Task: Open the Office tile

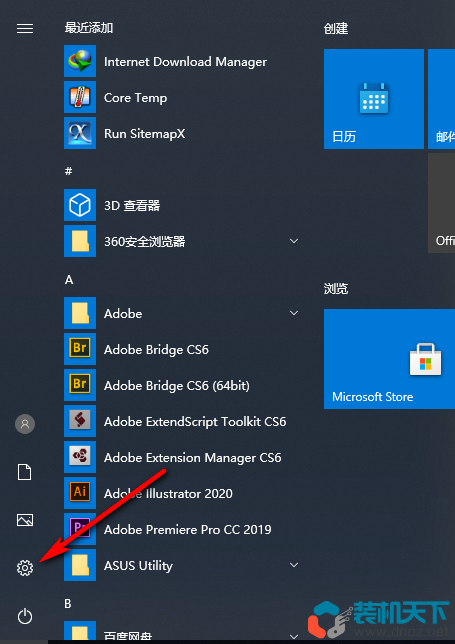Action: pos(441,203)
